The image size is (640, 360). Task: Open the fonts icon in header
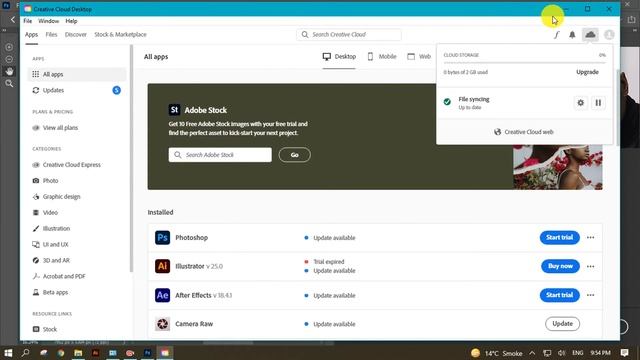(556, 35)
